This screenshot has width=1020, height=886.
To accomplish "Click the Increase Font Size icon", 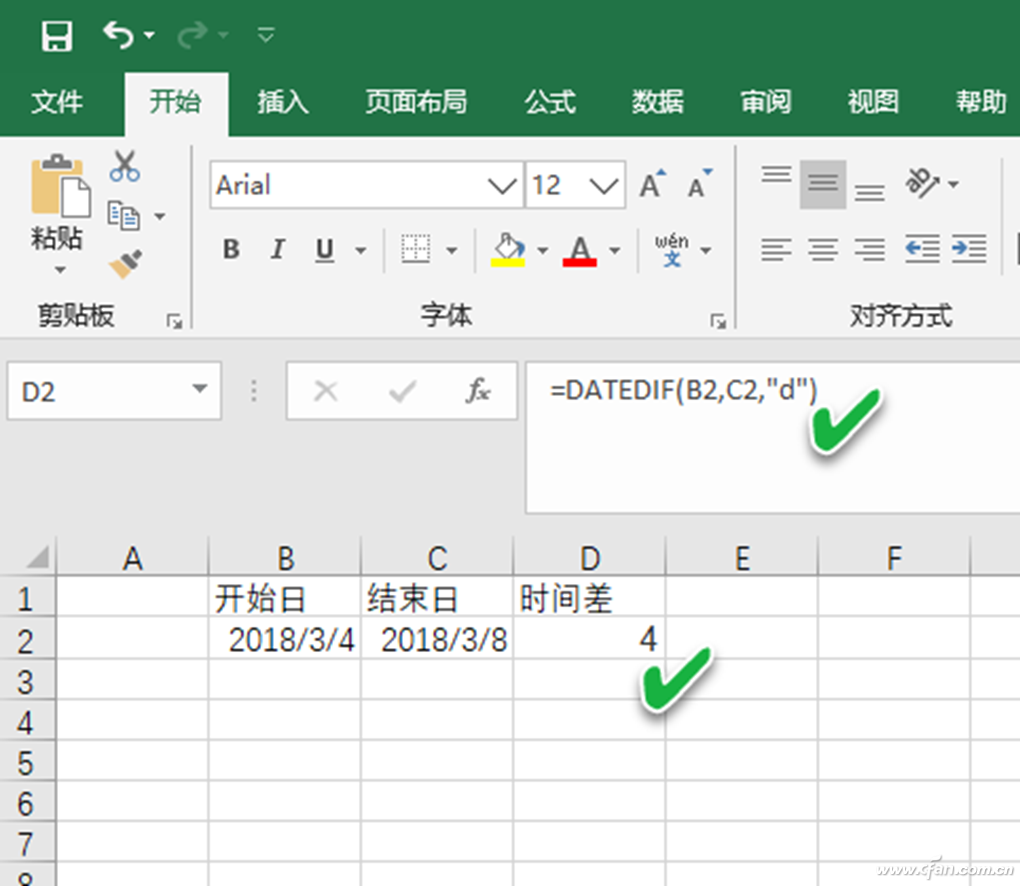I will (652, 185).
